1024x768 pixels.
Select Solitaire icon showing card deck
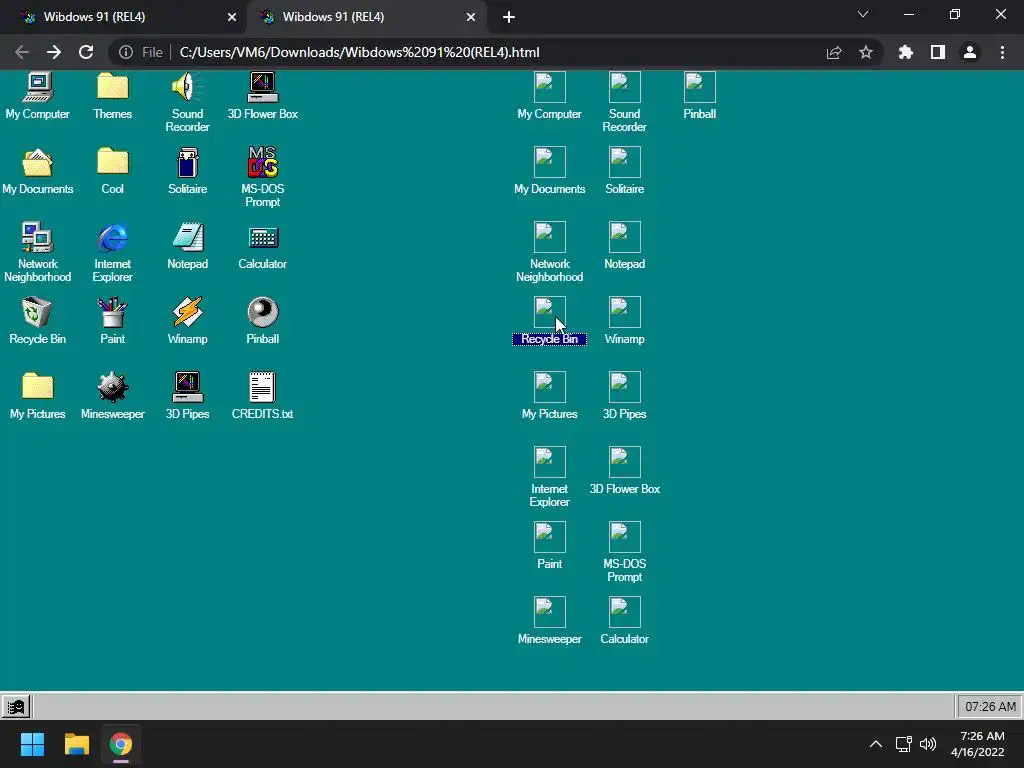tap(187, 162)
